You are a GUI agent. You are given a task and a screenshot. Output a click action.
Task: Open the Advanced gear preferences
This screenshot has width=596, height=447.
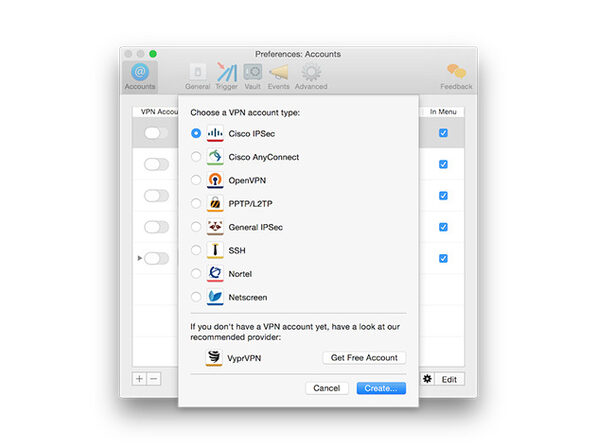click(311, 76)
